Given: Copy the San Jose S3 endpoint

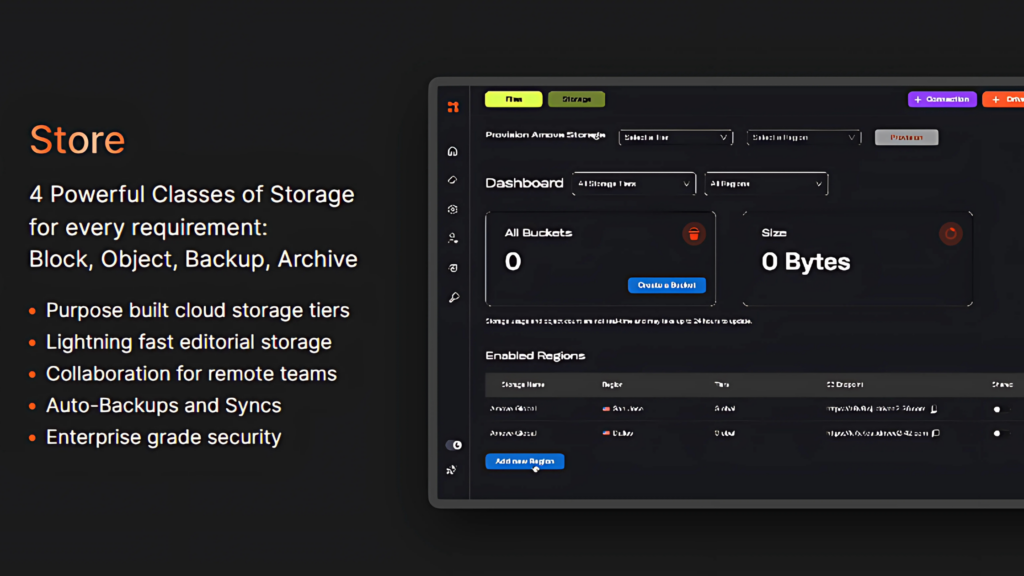Looking at the screenshot, I should coord(934,409).
